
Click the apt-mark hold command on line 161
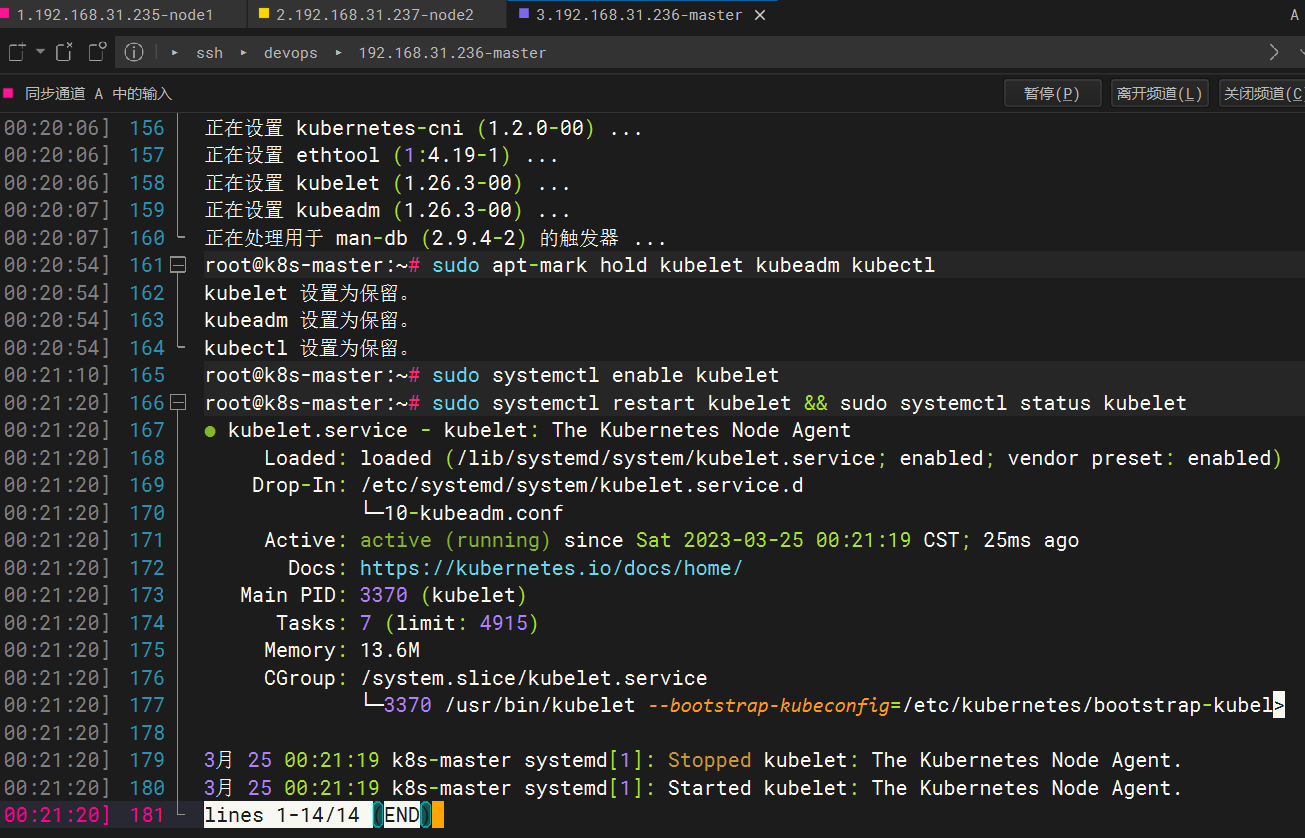(x=684, y=265)
